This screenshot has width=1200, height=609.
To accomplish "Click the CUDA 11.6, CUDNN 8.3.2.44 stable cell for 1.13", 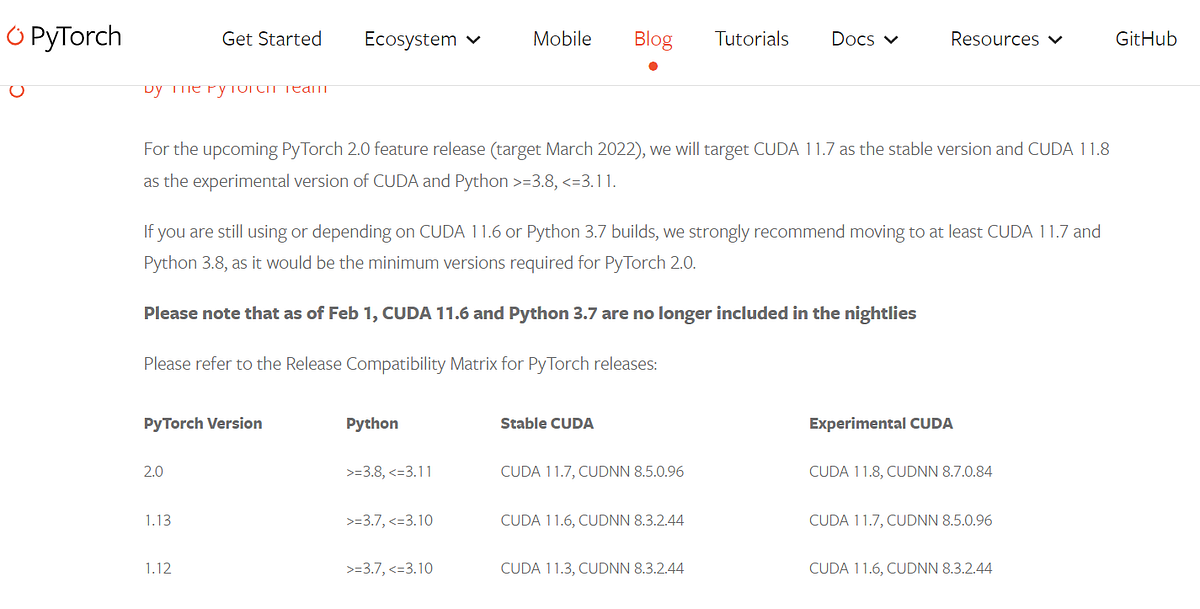I will 592,520.
